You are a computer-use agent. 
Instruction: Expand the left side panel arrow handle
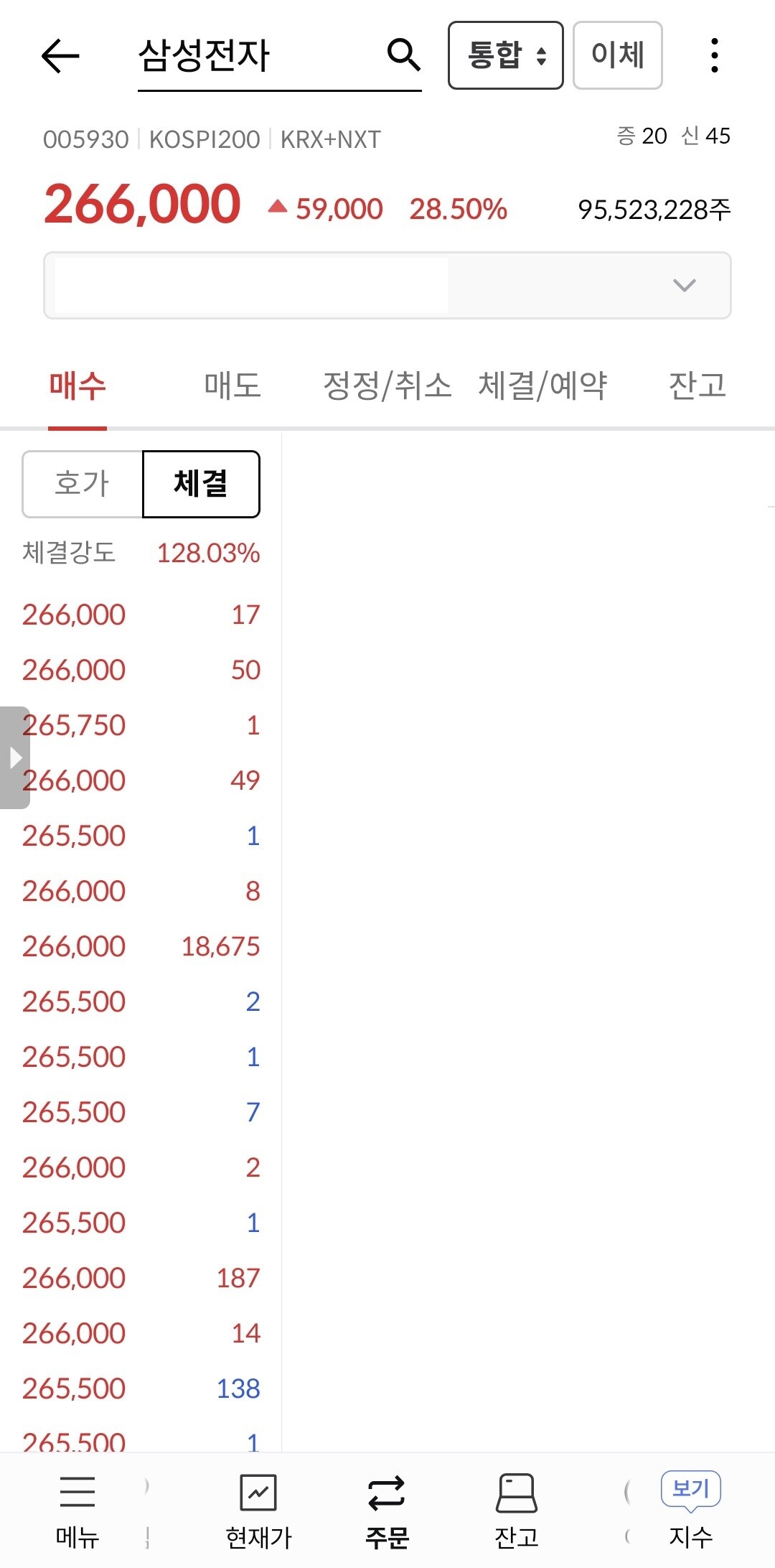(14, 757)
